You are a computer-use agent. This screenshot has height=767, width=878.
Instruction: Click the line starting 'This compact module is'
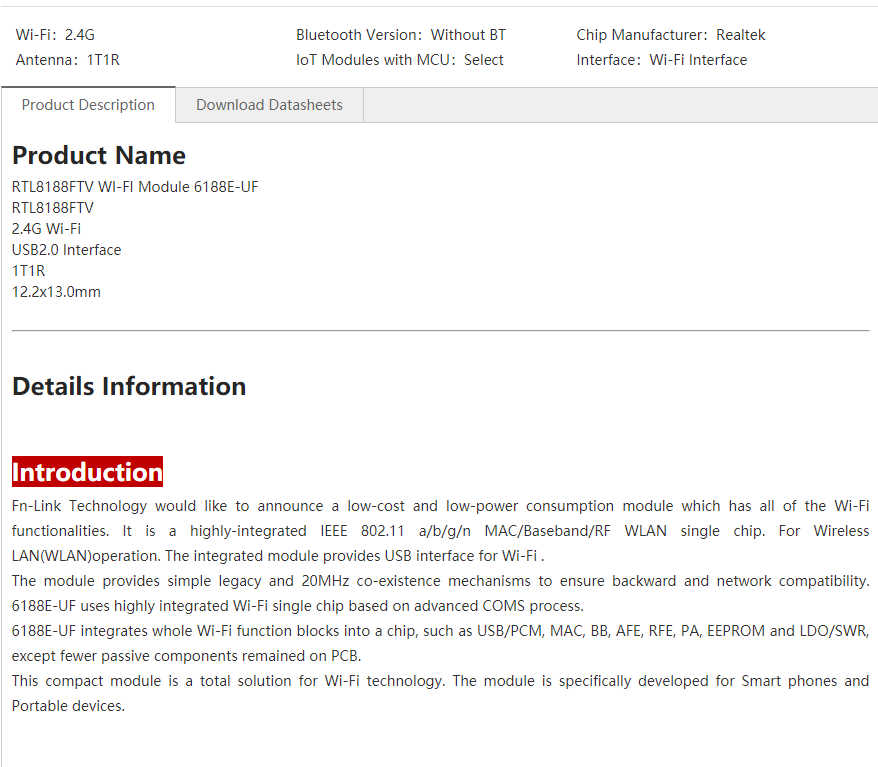coord(440,681)
